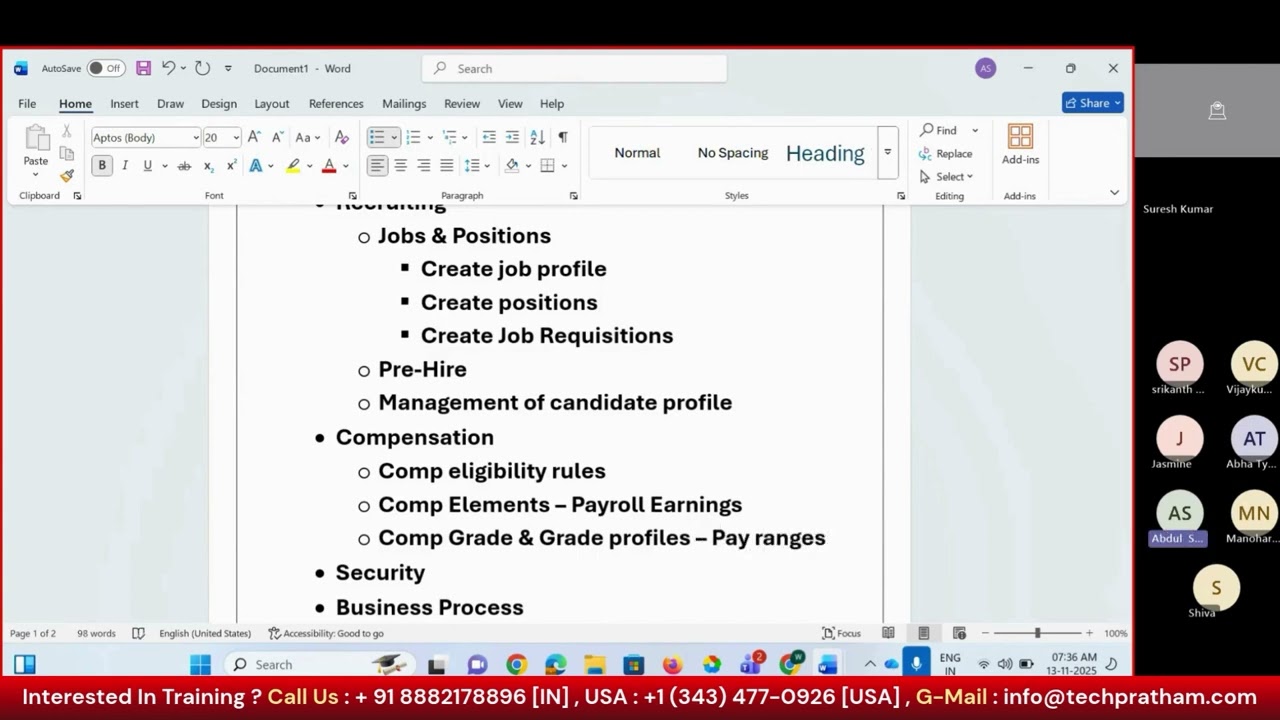Click Find in the Editing group
This screenshot has width=1280, height=720.
[x=939, y=131]
